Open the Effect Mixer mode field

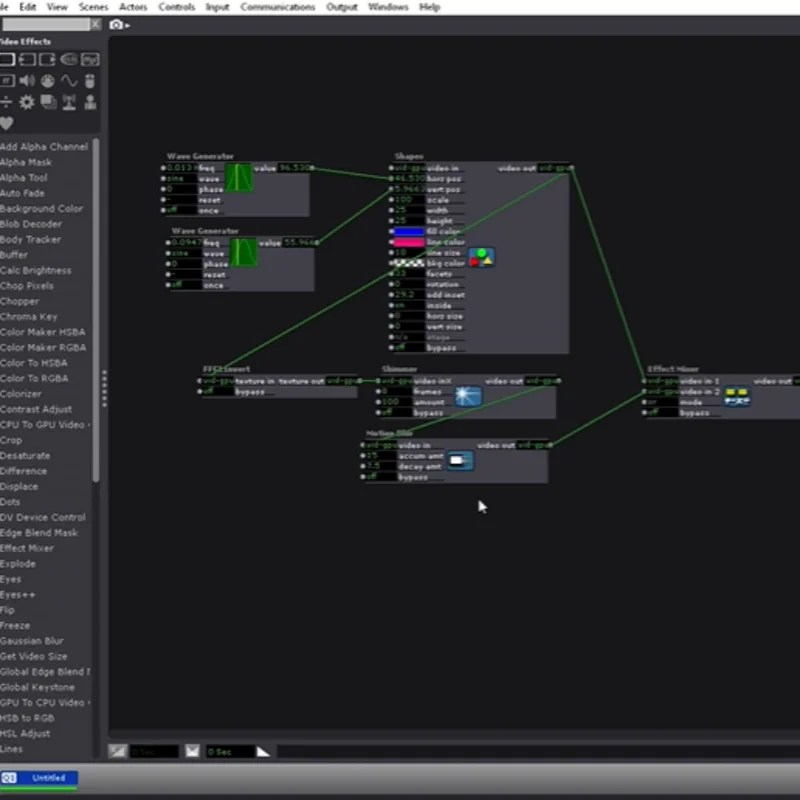point(662,402)
